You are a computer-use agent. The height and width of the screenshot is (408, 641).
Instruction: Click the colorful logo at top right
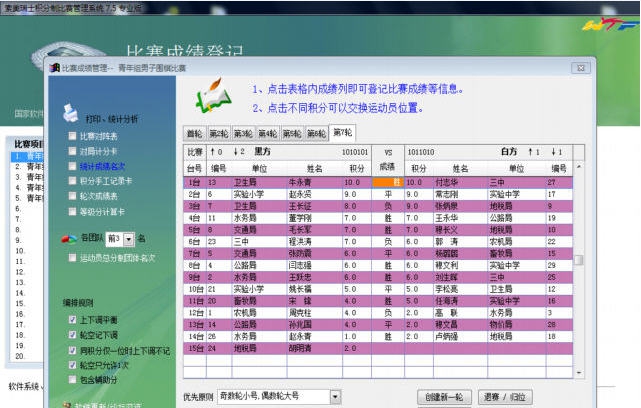pos(609,24)
